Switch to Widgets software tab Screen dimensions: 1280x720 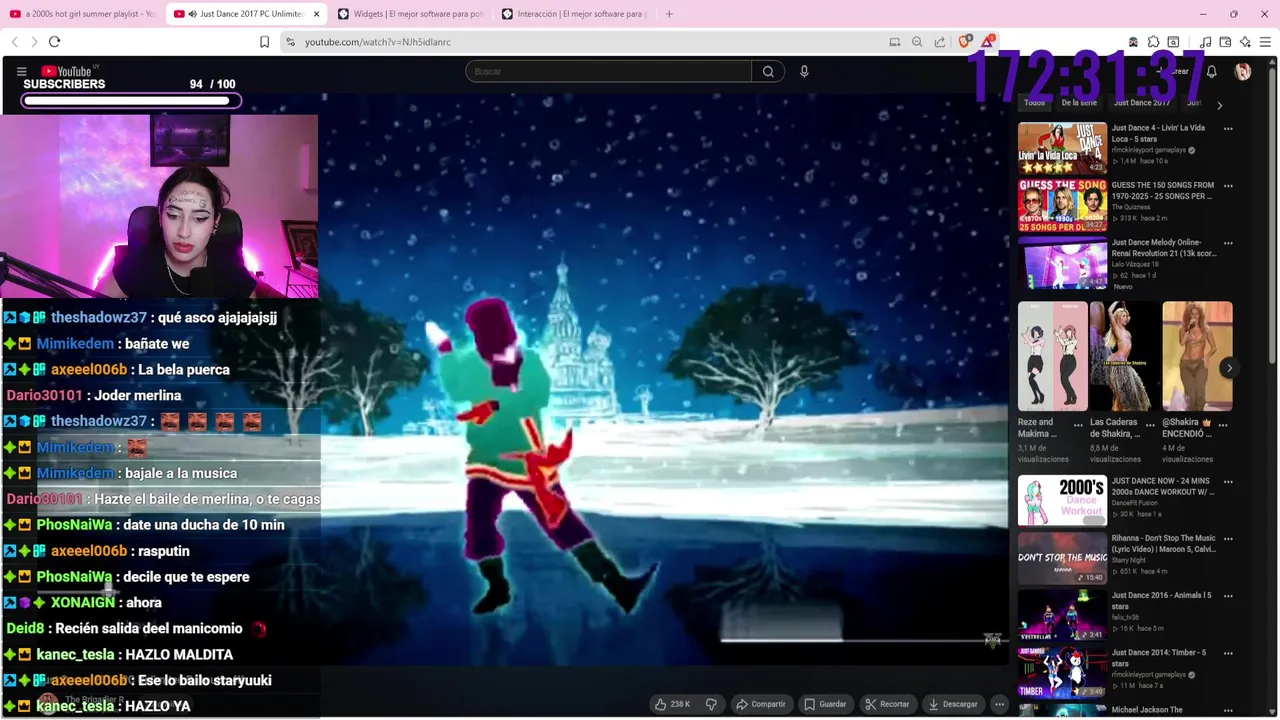coord(410,14)
